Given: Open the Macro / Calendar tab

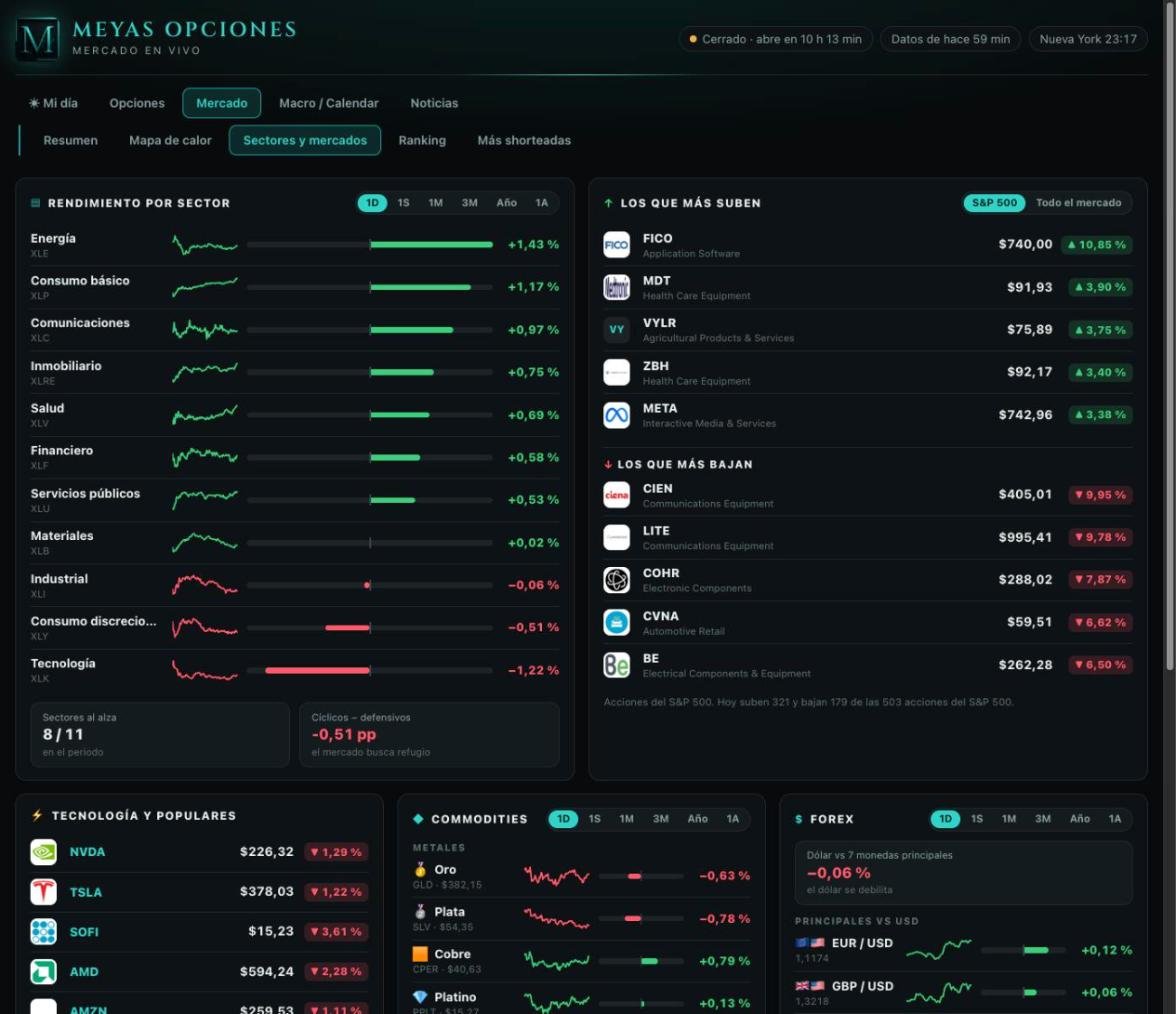Looking at the screenshot, I should point(328,103).
